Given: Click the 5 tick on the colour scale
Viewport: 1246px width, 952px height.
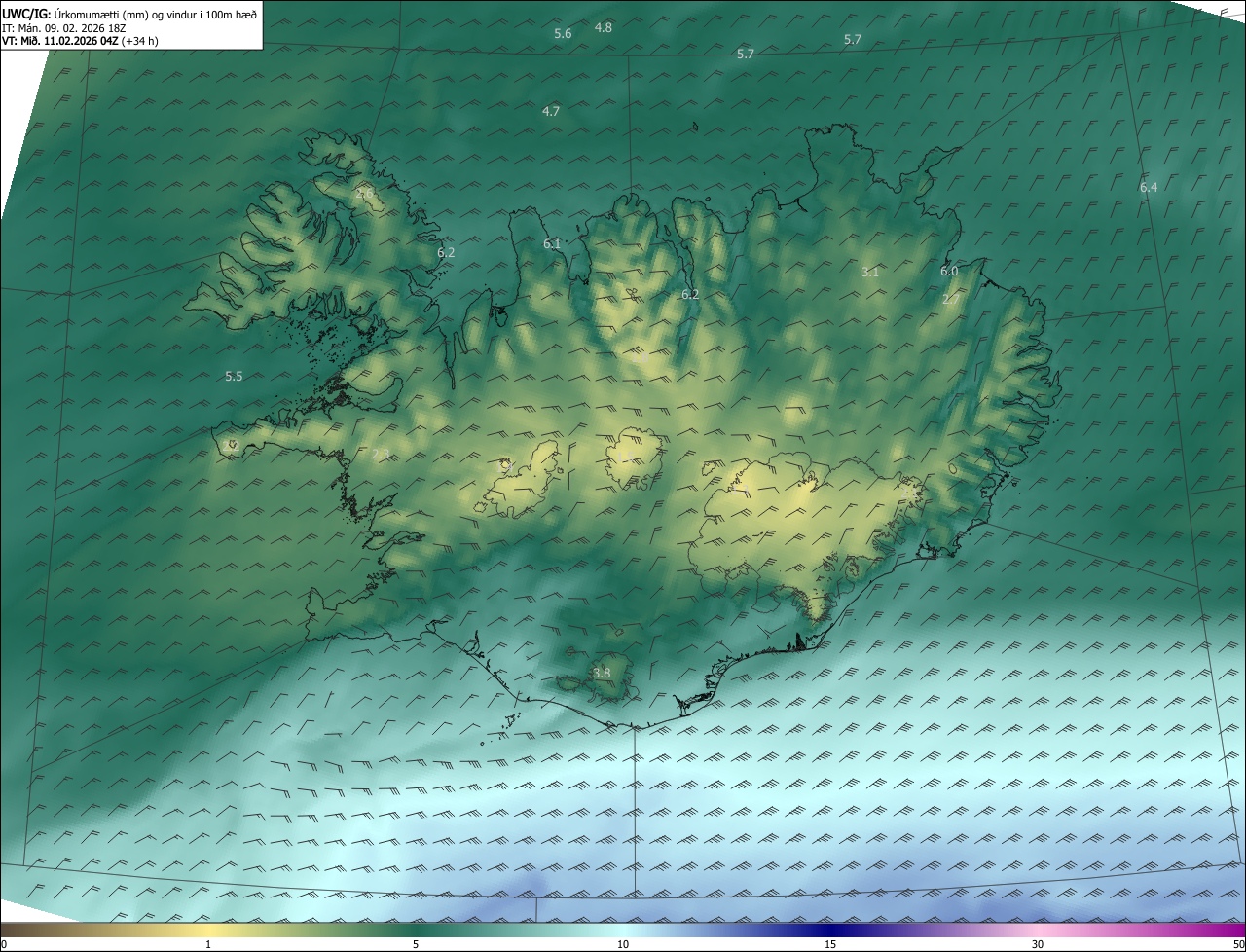Looking at the screenshot, I should [416, 944].
